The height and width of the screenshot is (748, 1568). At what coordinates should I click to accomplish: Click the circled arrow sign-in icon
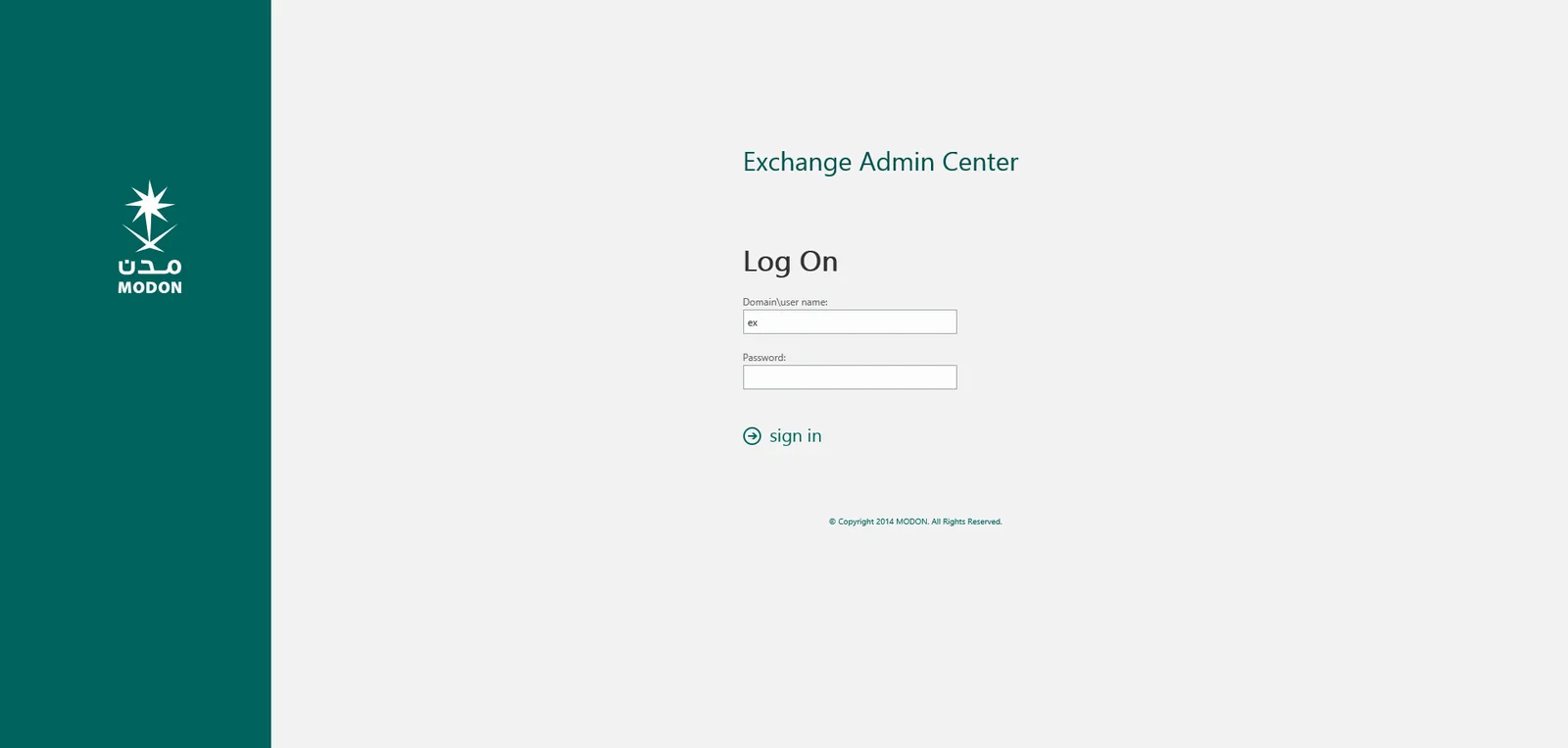pos(752,436)
